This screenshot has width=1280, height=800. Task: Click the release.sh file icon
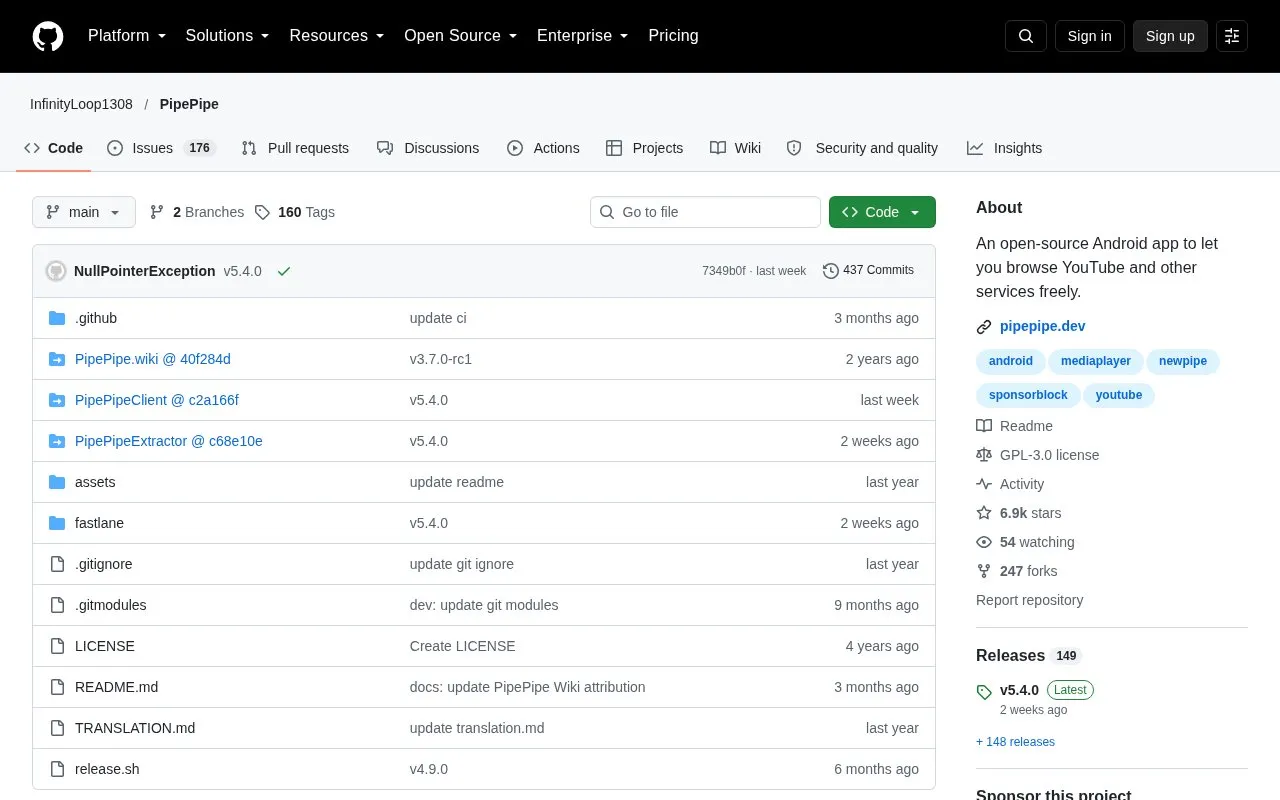click(x=57, y=769)
